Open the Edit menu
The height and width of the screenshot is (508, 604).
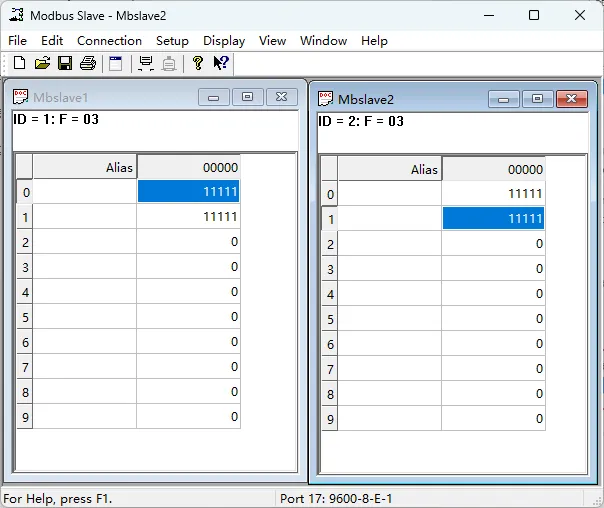[52, 40]
